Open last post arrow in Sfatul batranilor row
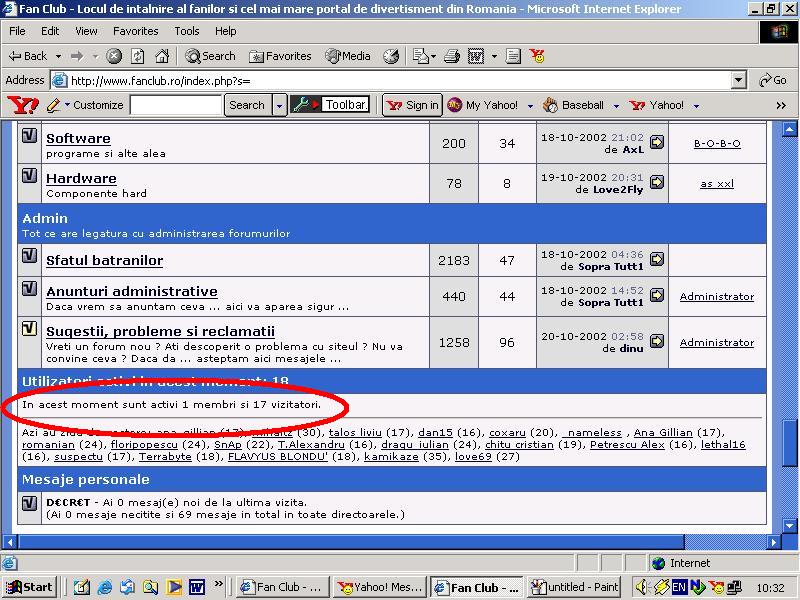The image size is (800, 600). [657, 259]
